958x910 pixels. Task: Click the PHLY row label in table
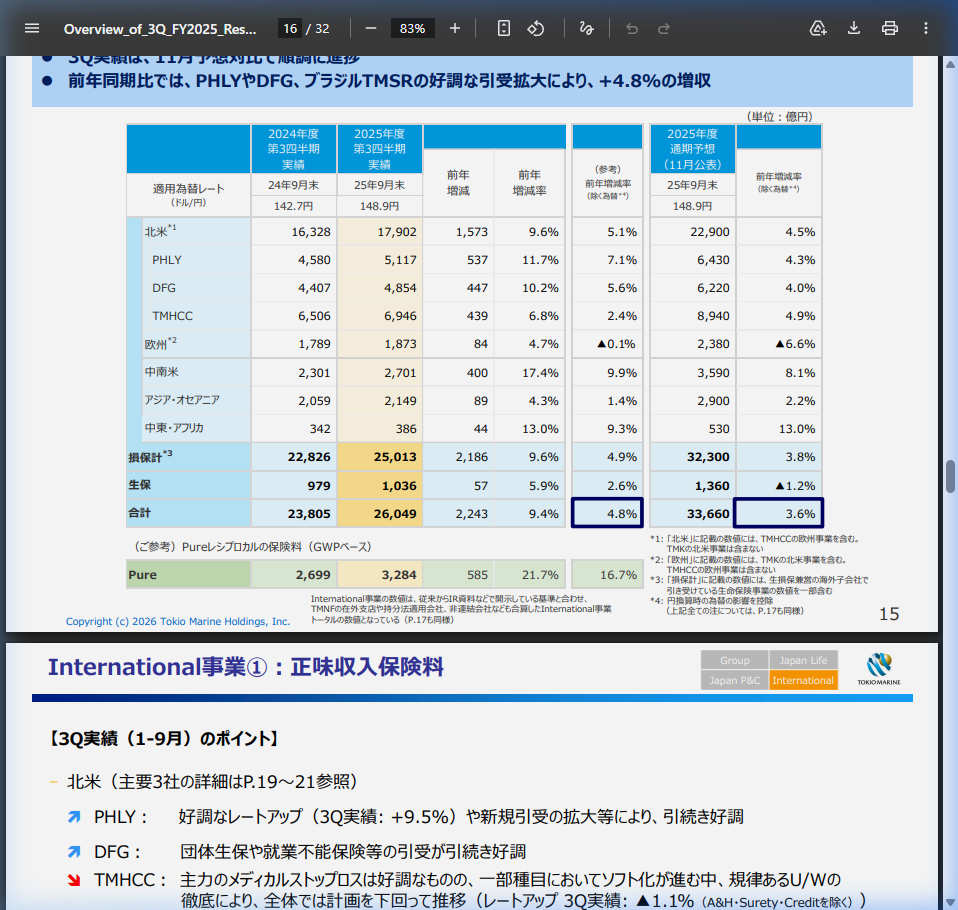pyautogui.click(x=167, y=260)
